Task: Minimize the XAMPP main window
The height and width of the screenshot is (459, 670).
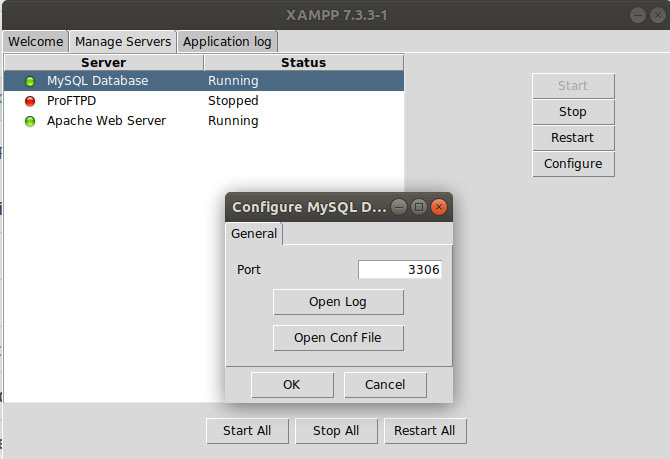Action: tap(638, 16)
